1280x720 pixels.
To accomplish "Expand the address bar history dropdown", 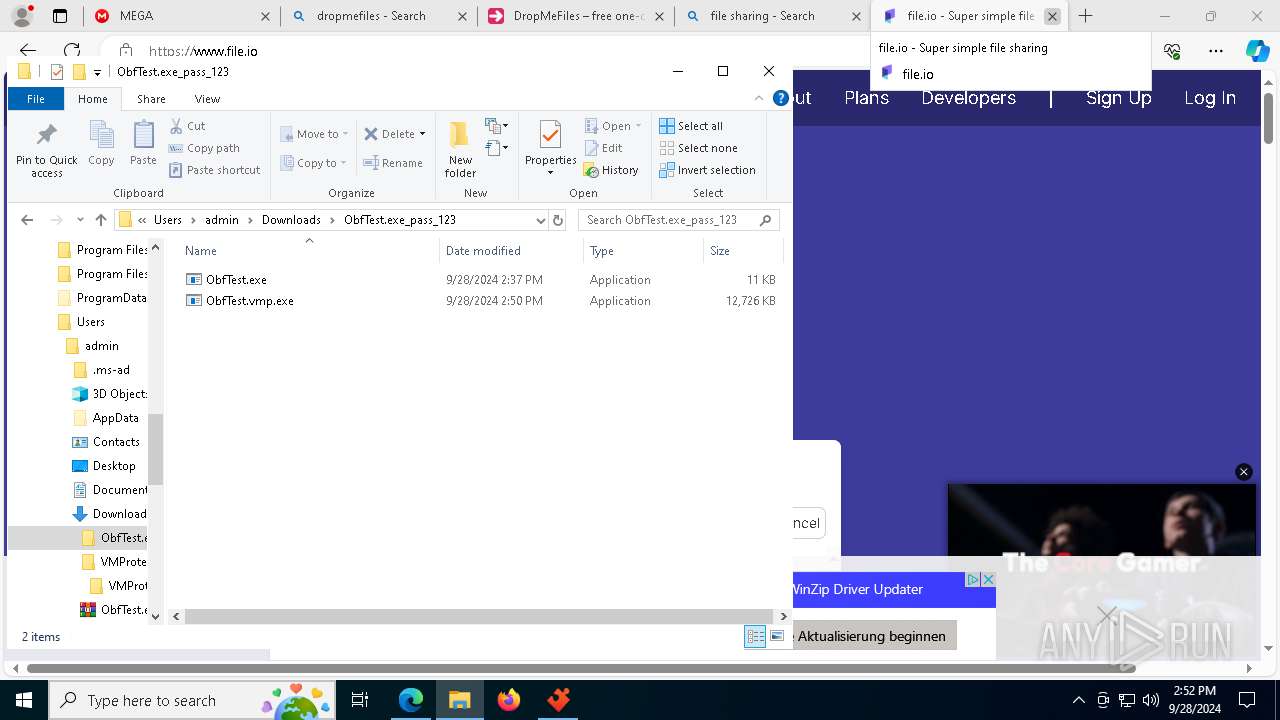I will (541, 220).
